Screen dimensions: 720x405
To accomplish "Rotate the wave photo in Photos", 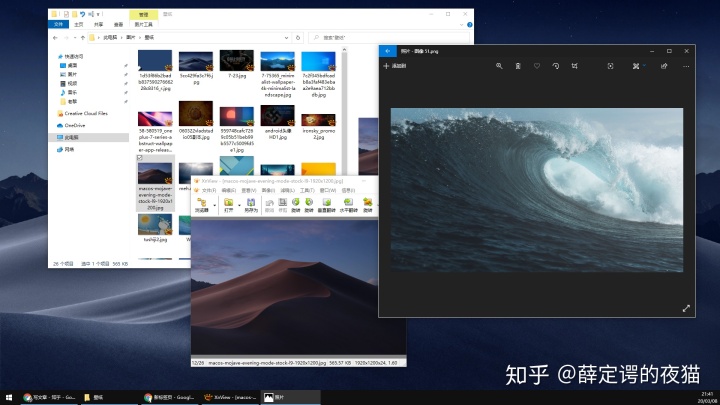I will click(556, 66).
